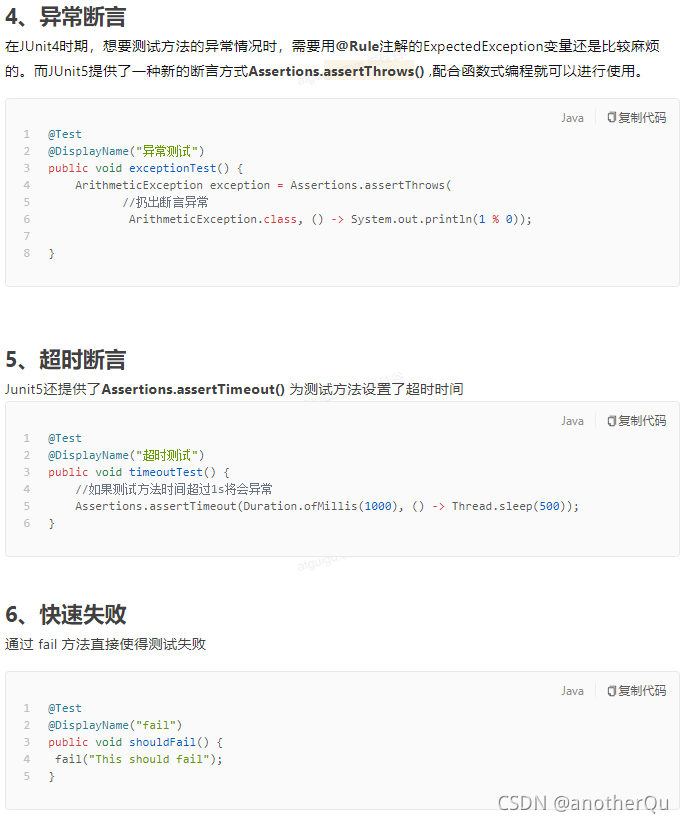Click the ArithmeticException.class code line

pyautogui.click(x=330, y=219)
